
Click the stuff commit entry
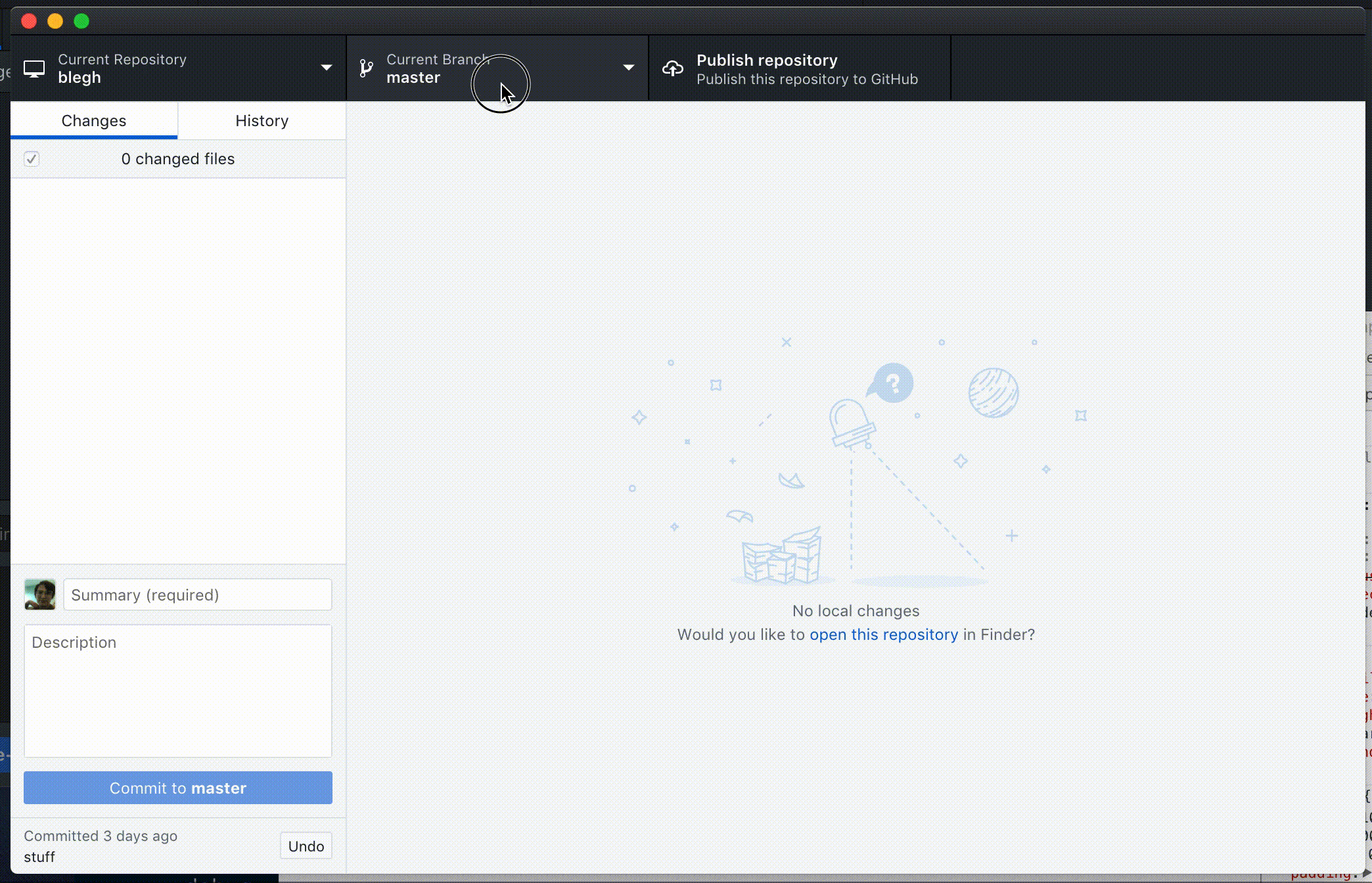[39, 856]
